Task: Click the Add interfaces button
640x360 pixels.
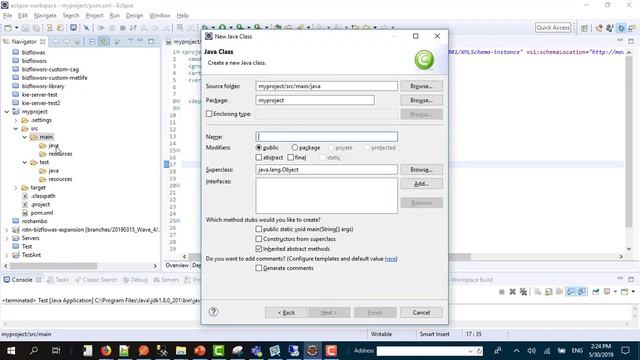Action: tap(421, 184)
